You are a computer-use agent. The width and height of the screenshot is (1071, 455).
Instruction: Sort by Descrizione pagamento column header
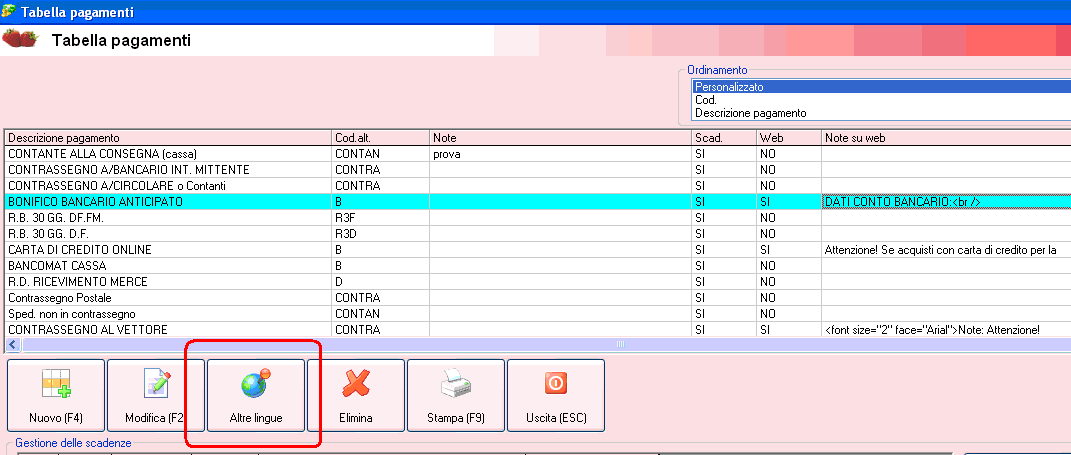(168, 137)
